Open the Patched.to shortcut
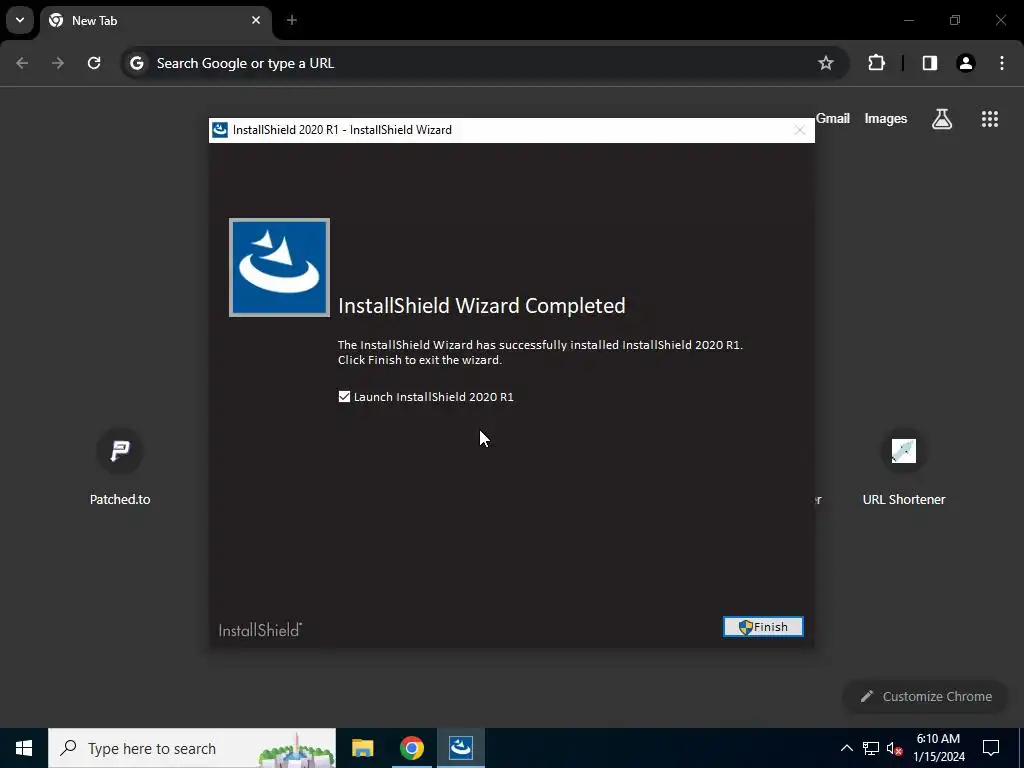 120,467
